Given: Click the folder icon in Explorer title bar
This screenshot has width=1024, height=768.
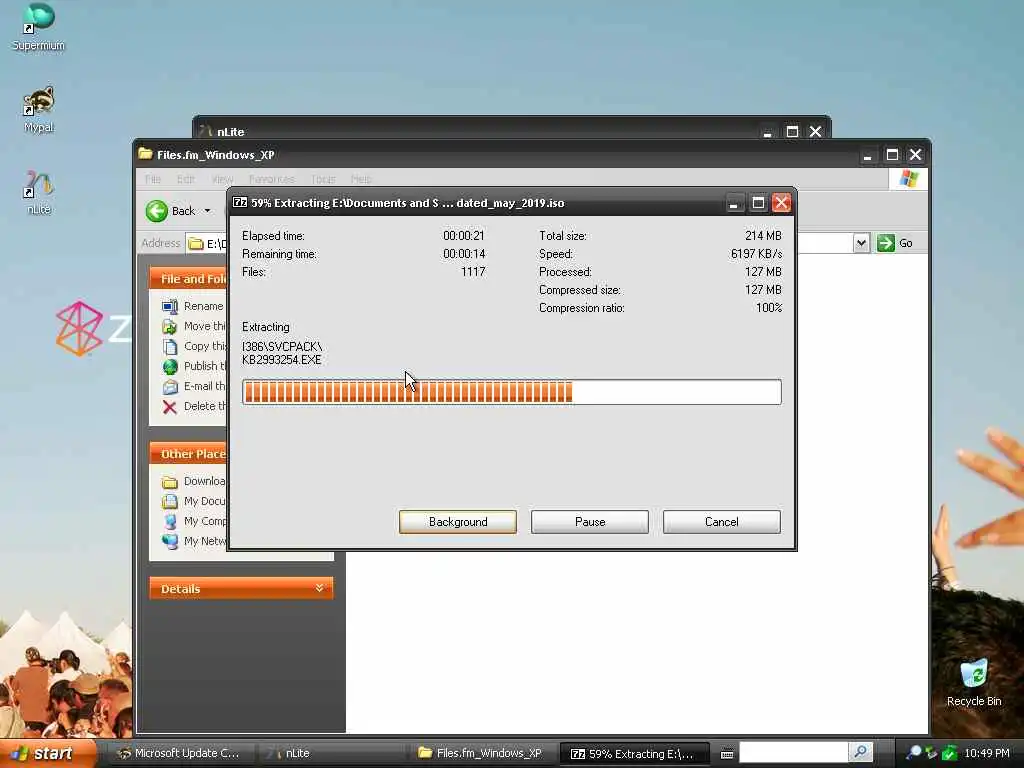Looking at the screenshot, I should tap(145, 154).
